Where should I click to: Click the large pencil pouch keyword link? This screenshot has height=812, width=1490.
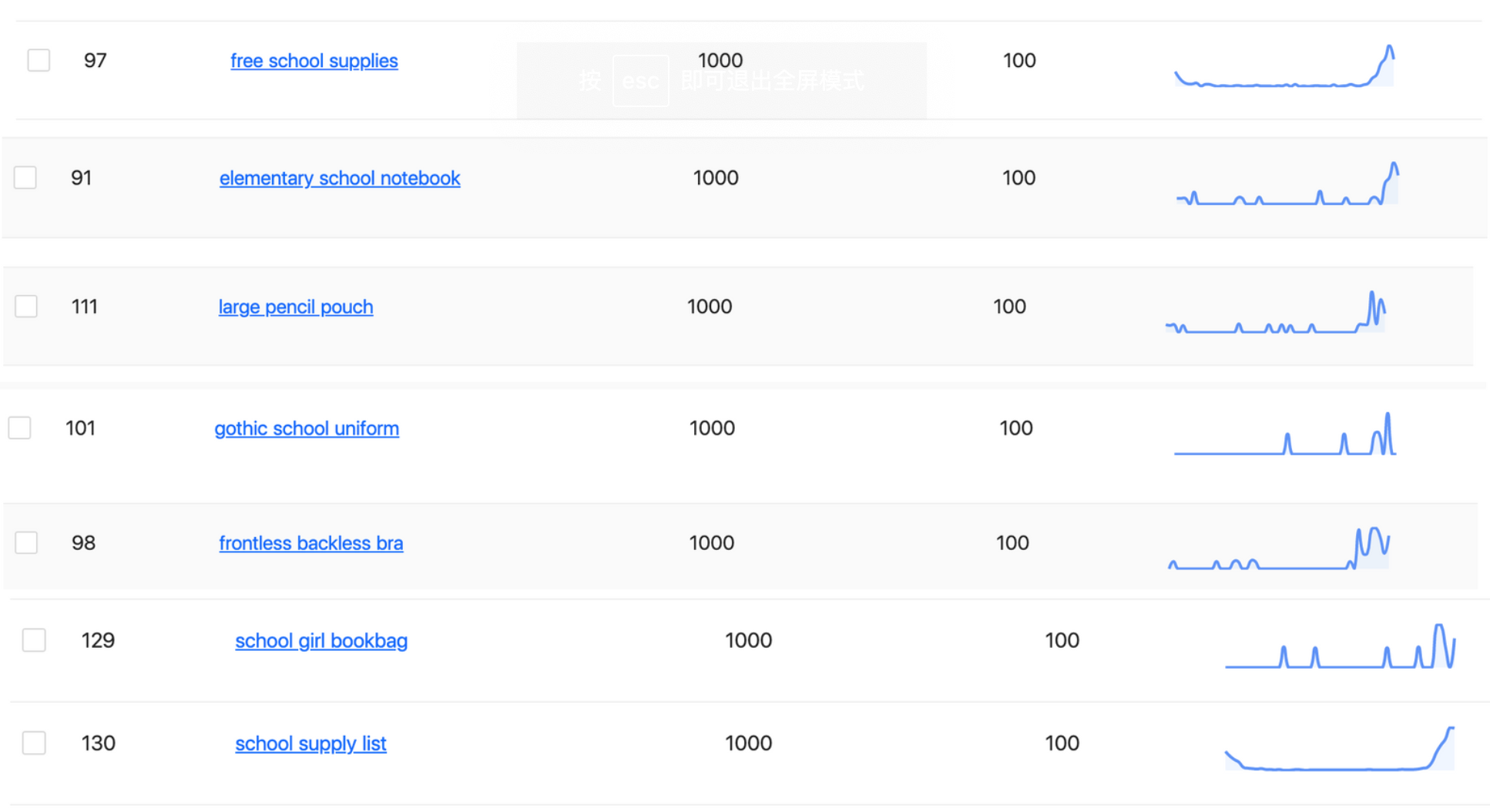[x=295, y=307]
